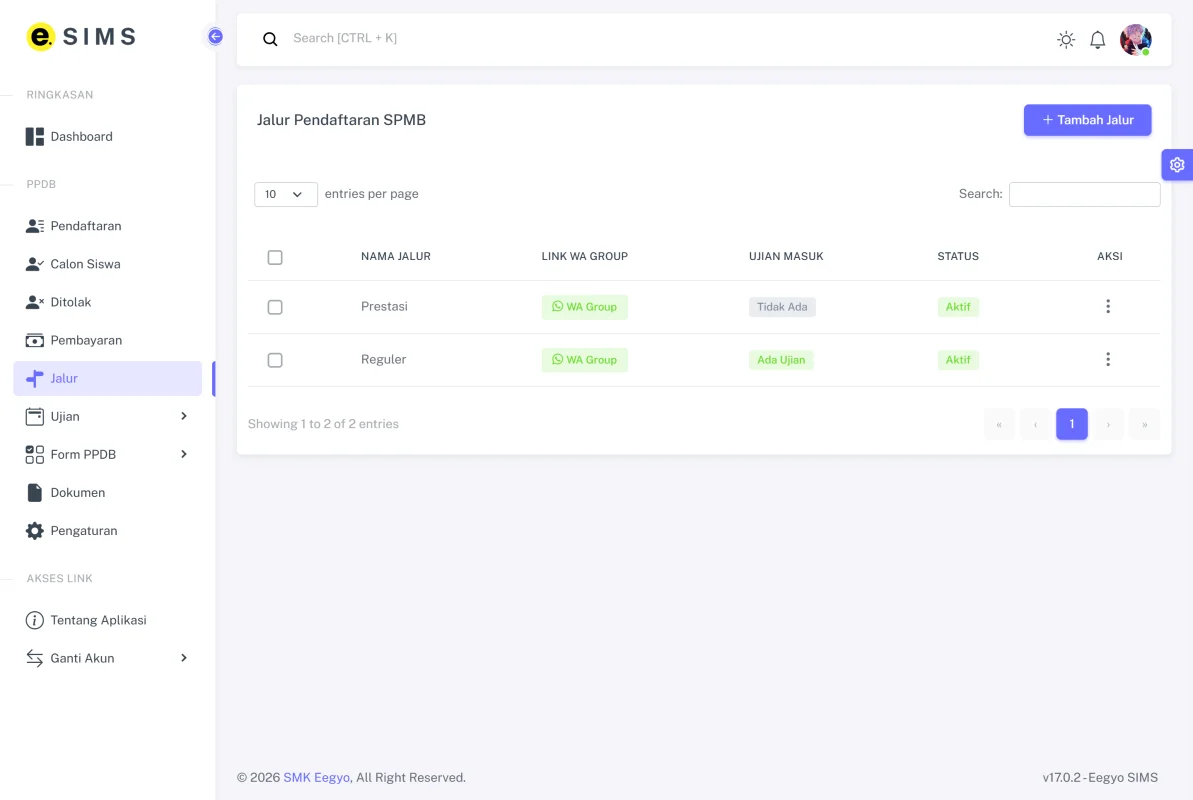Open the WA Group link for Reguler
The width and height of the screenshot is (1193, 800).
pos(584,360)
